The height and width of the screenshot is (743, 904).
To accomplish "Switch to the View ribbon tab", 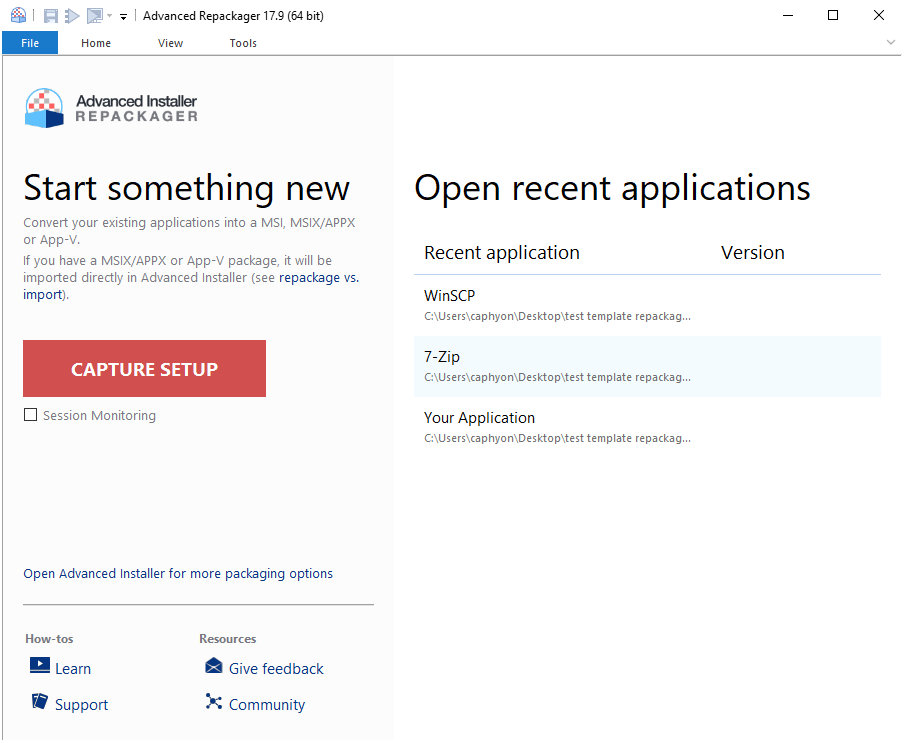I will pyautogui.click(x=171, y=43).
